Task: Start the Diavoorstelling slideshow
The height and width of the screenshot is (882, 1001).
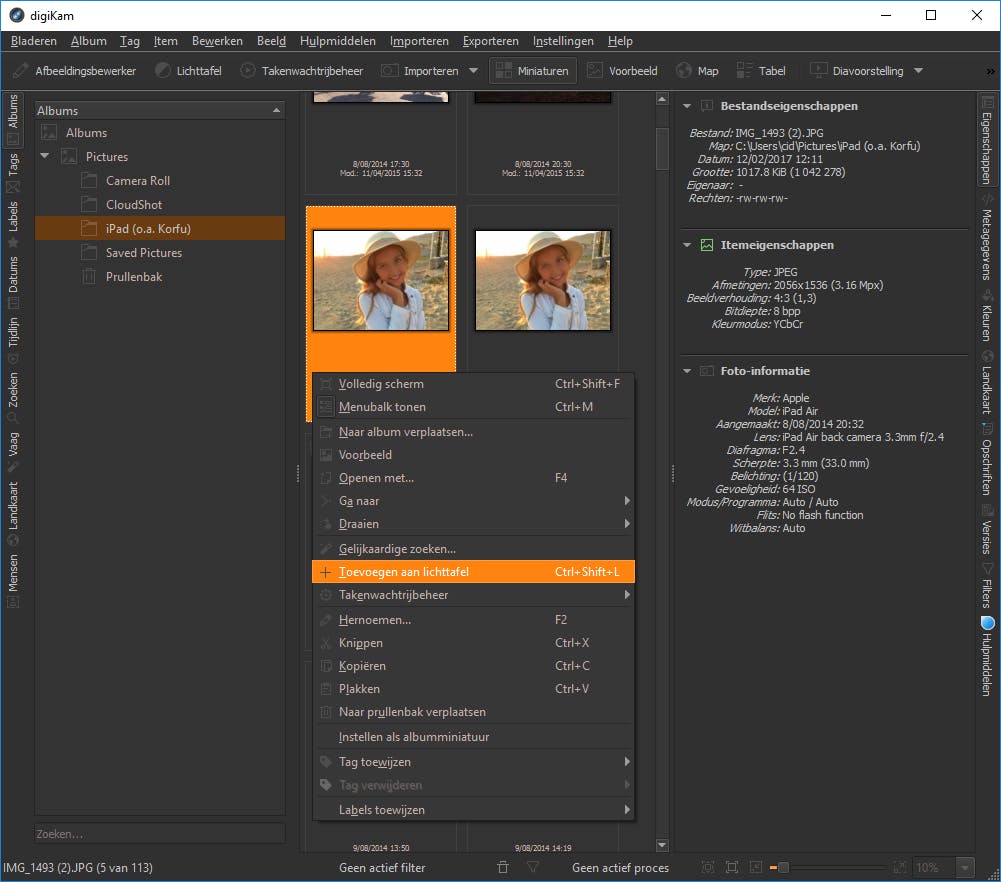Action: [857, 71]
